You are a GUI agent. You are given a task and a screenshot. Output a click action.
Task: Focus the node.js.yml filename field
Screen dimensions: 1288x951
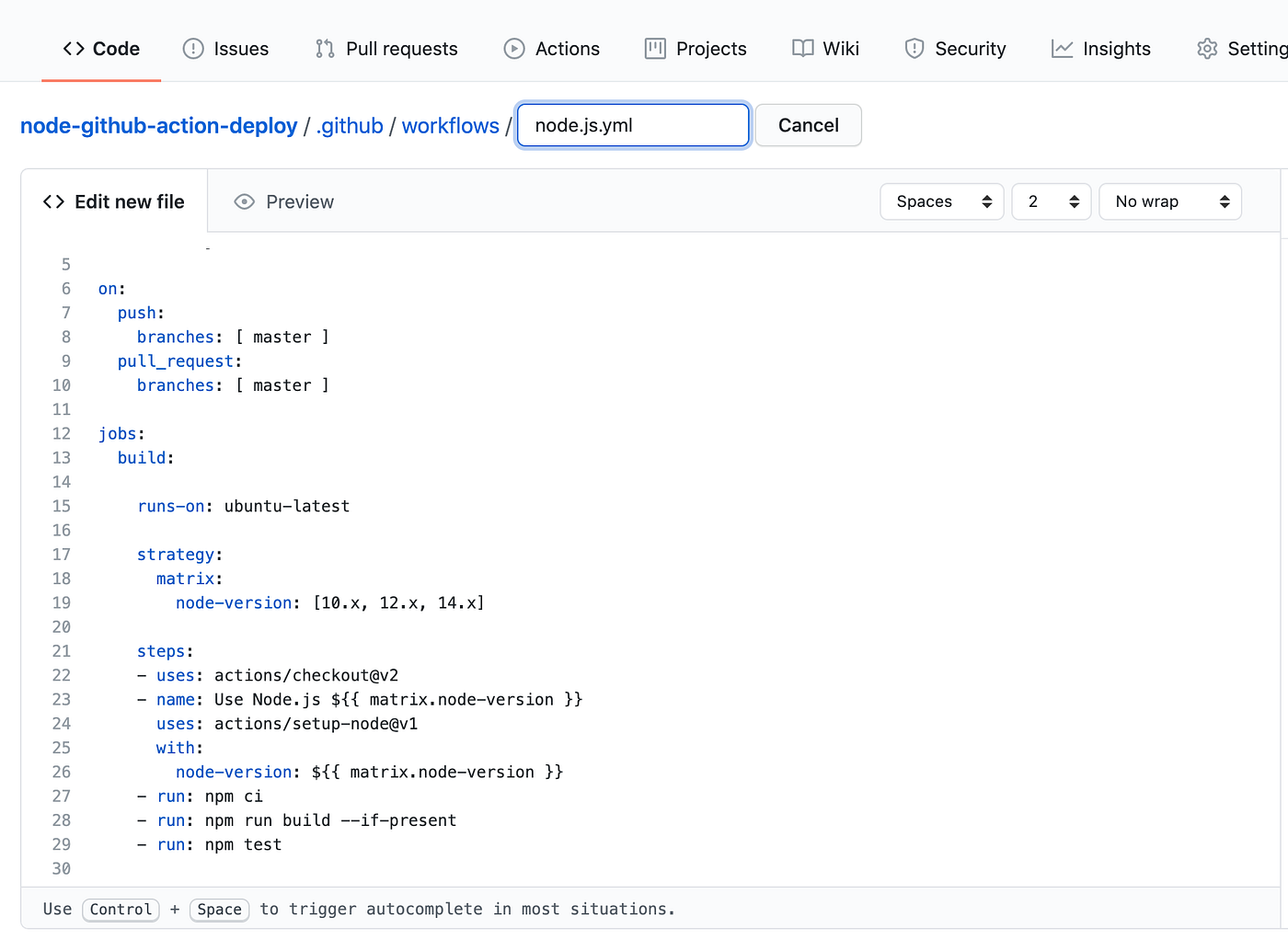pos(631,125)
